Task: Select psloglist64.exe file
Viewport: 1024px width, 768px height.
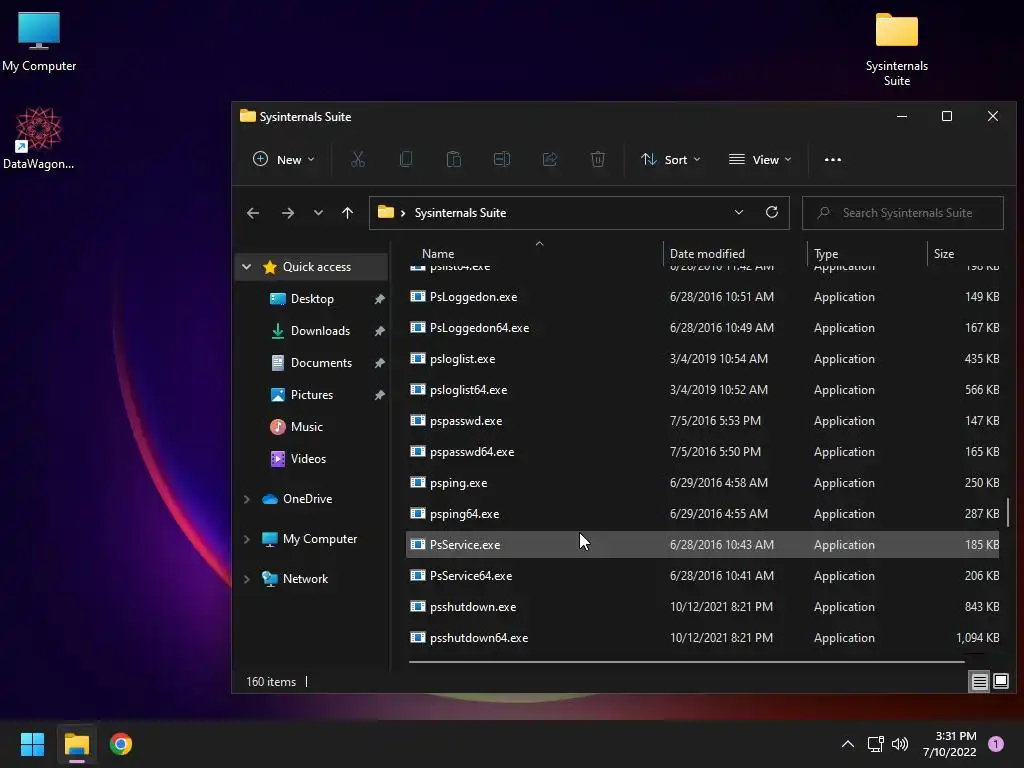Action: point(704,389)
